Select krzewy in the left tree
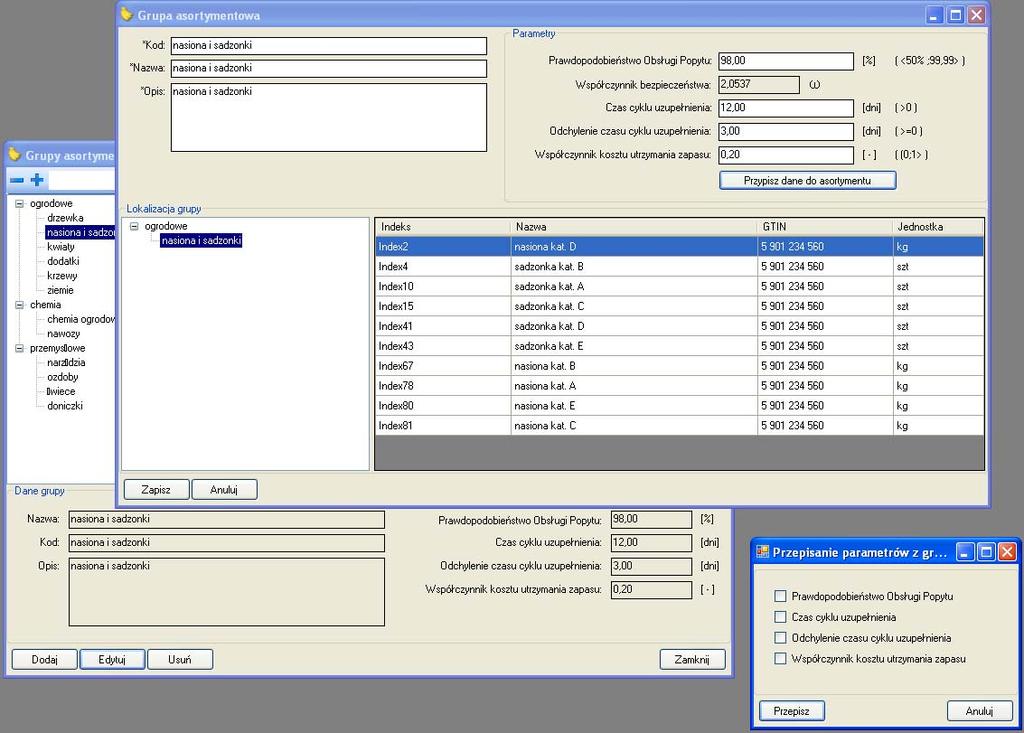 62,276
